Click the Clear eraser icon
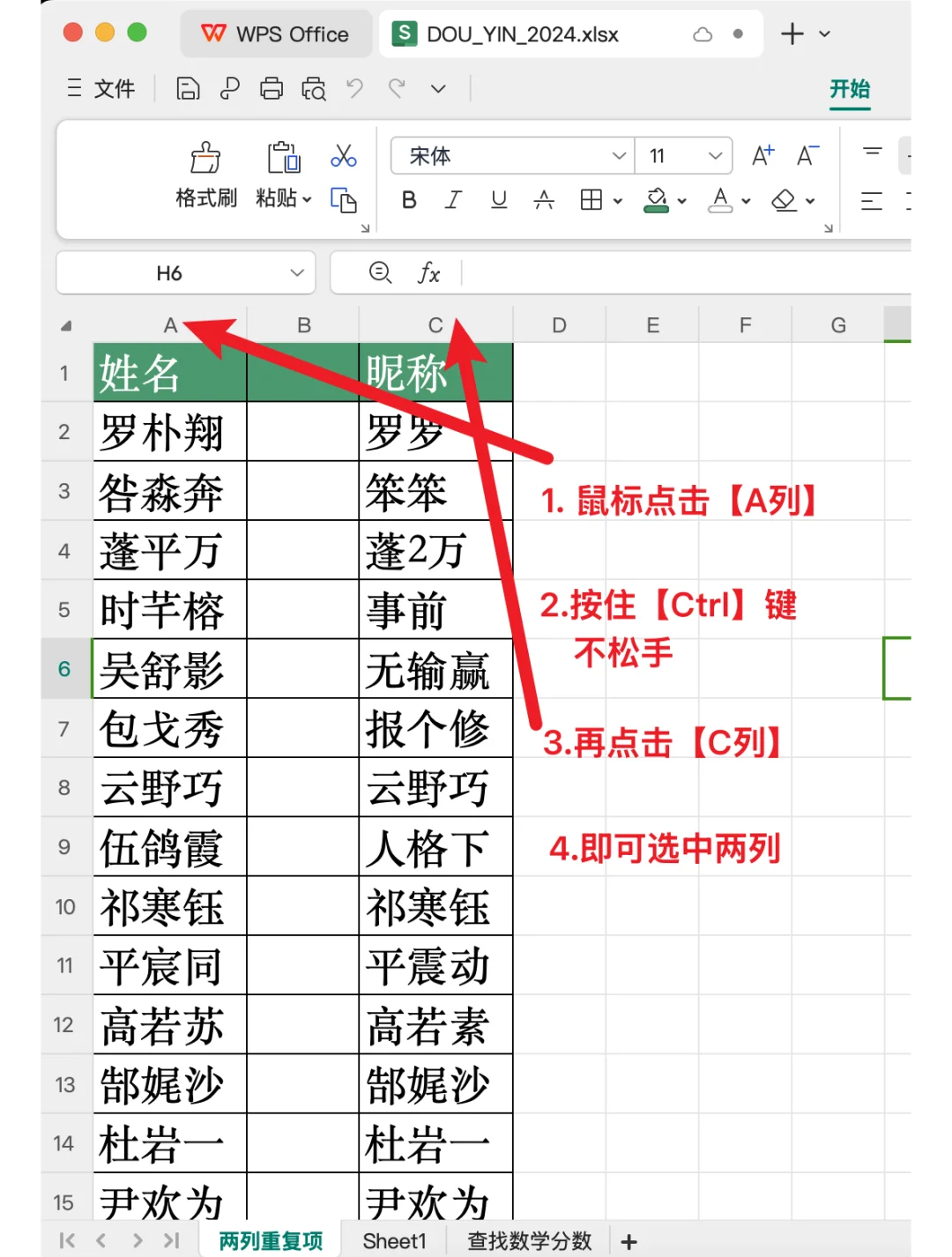The width and height of the screenshot is (952, 1257). pos(784,200)
